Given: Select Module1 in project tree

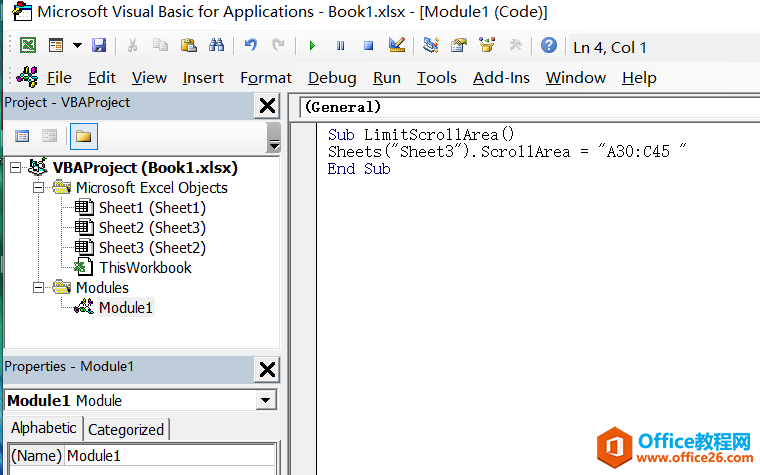Looking at the screenshot, I should coord(126,308).
